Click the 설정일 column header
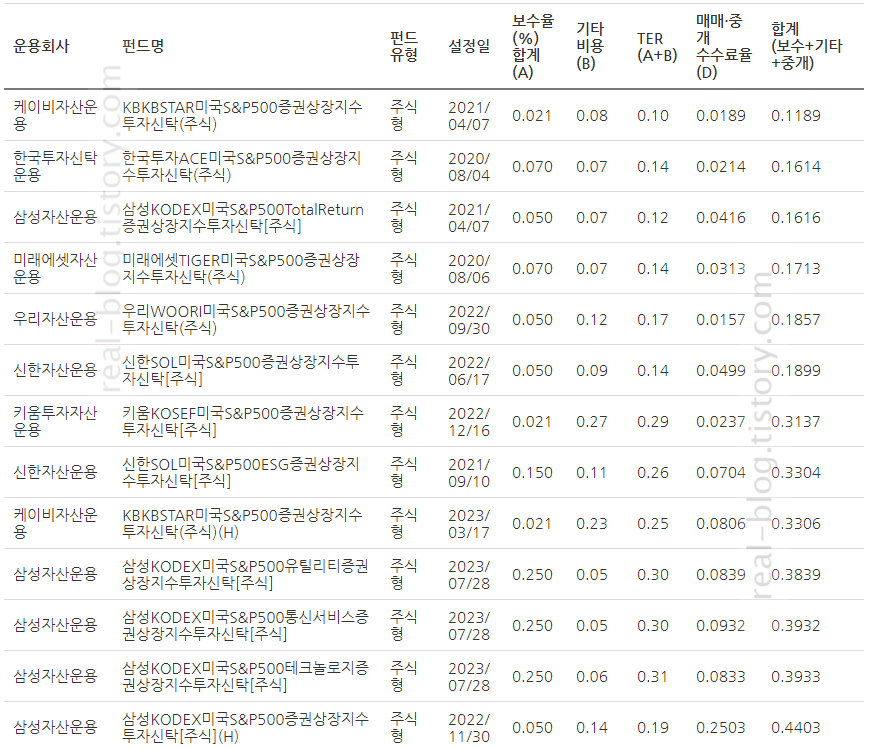The image size is (871, 749). pos(469,46)
